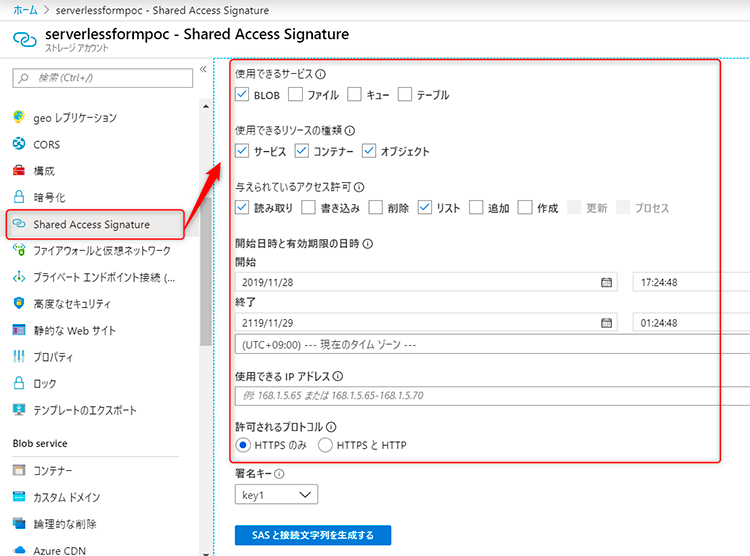The height and width of the screenshot is (556, 750).
Task: Select the HTTPS のみ radio button
Action: pos(243,445)
